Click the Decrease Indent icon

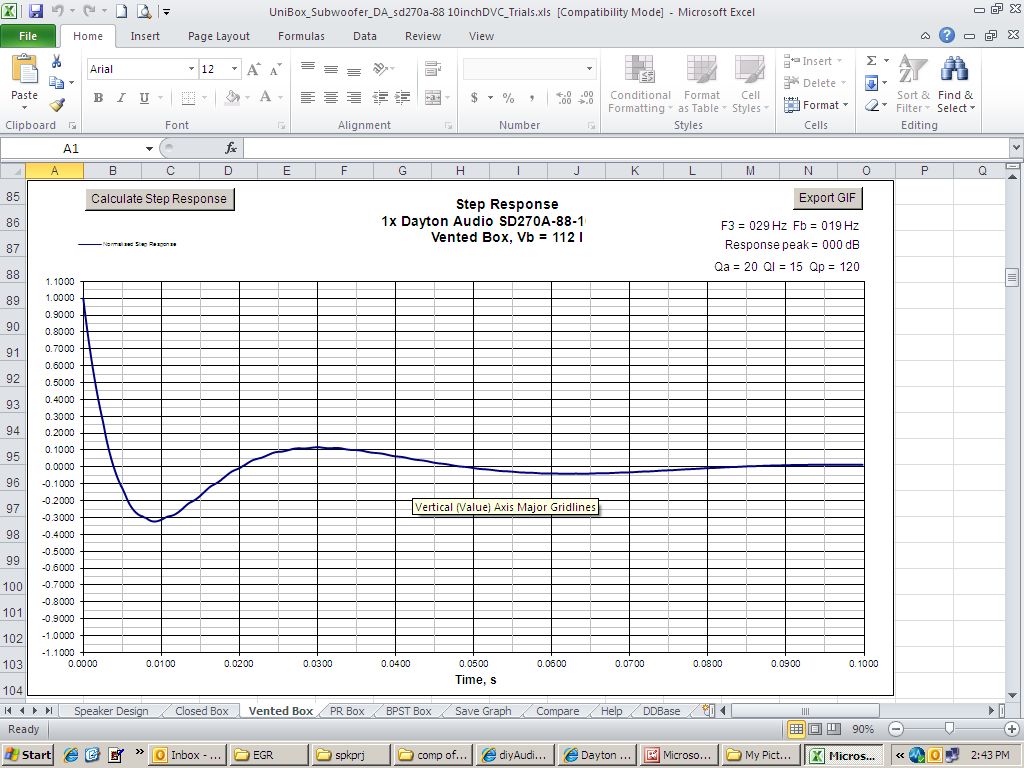click(380, 98)
